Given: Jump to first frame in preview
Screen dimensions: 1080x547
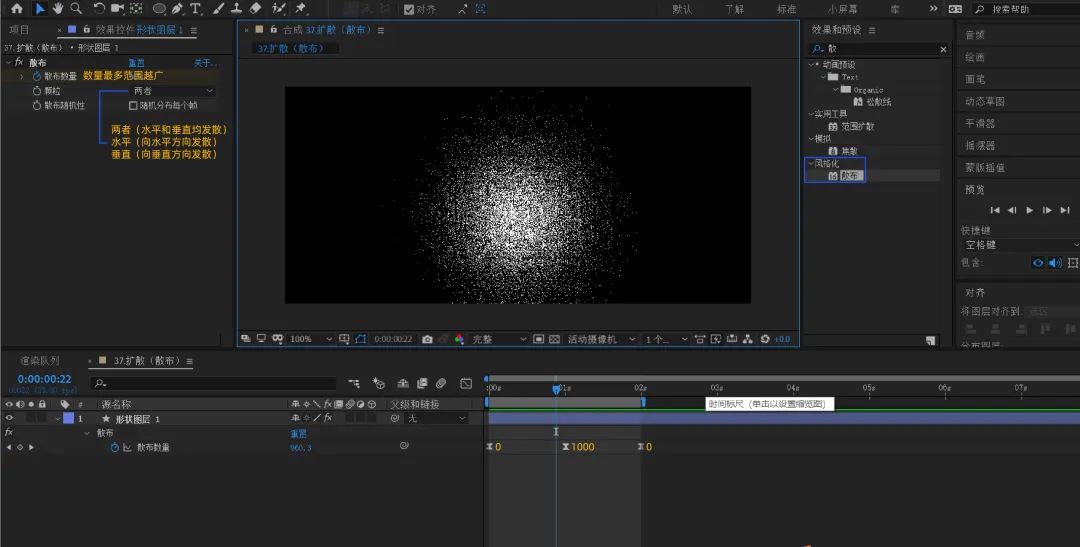Looking at the screenshot, I should pos(995,210).
